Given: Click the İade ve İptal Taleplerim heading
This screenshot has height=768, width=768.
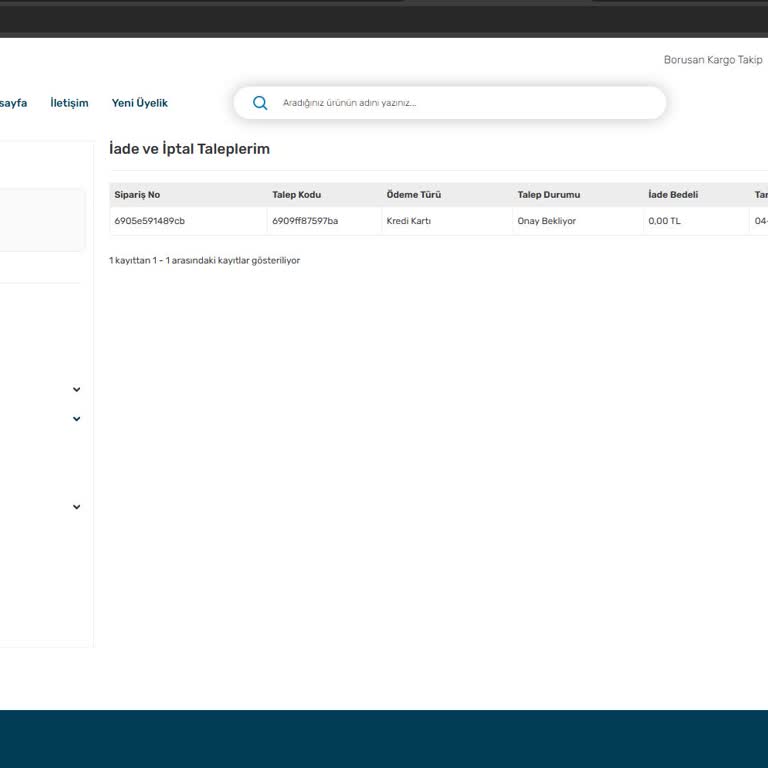Looking at the screenshot, I should pos(189,149).
